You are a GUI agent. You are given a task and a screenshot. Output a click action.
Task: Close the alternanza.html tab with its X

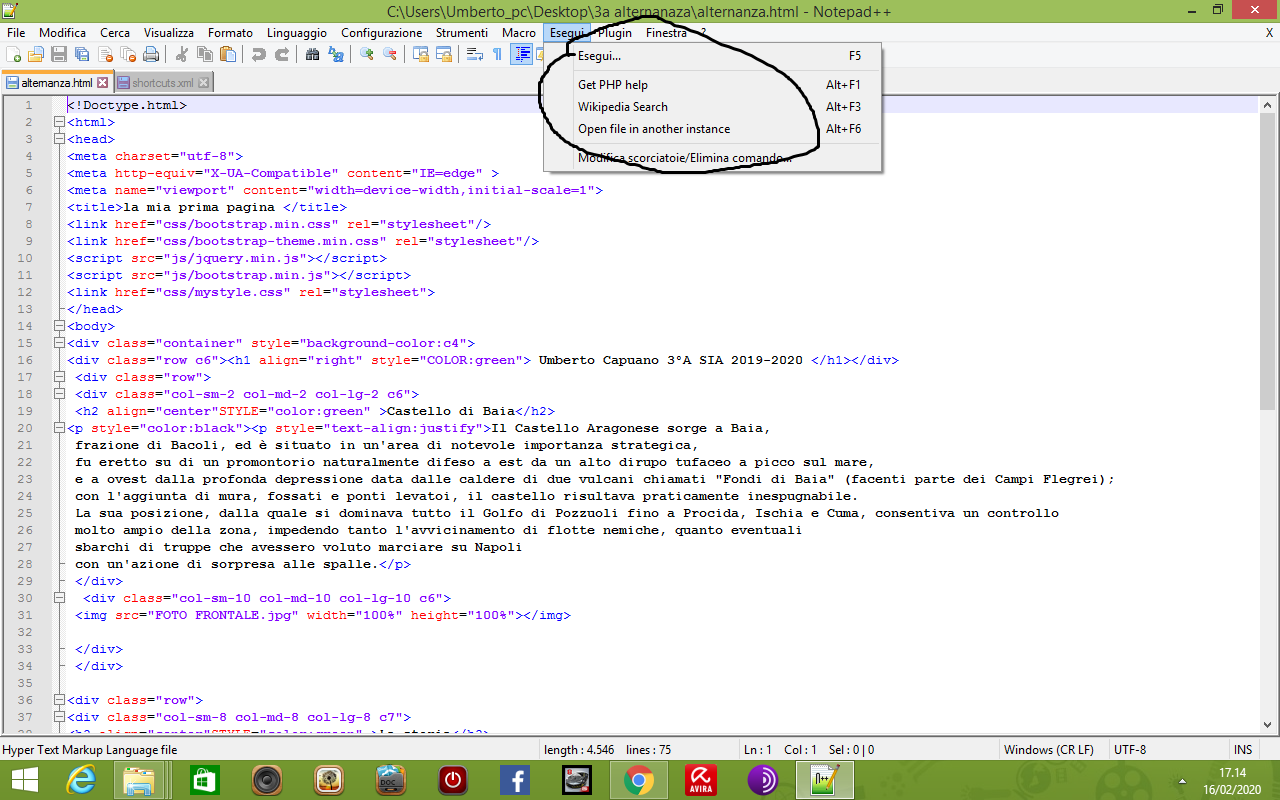103,83
